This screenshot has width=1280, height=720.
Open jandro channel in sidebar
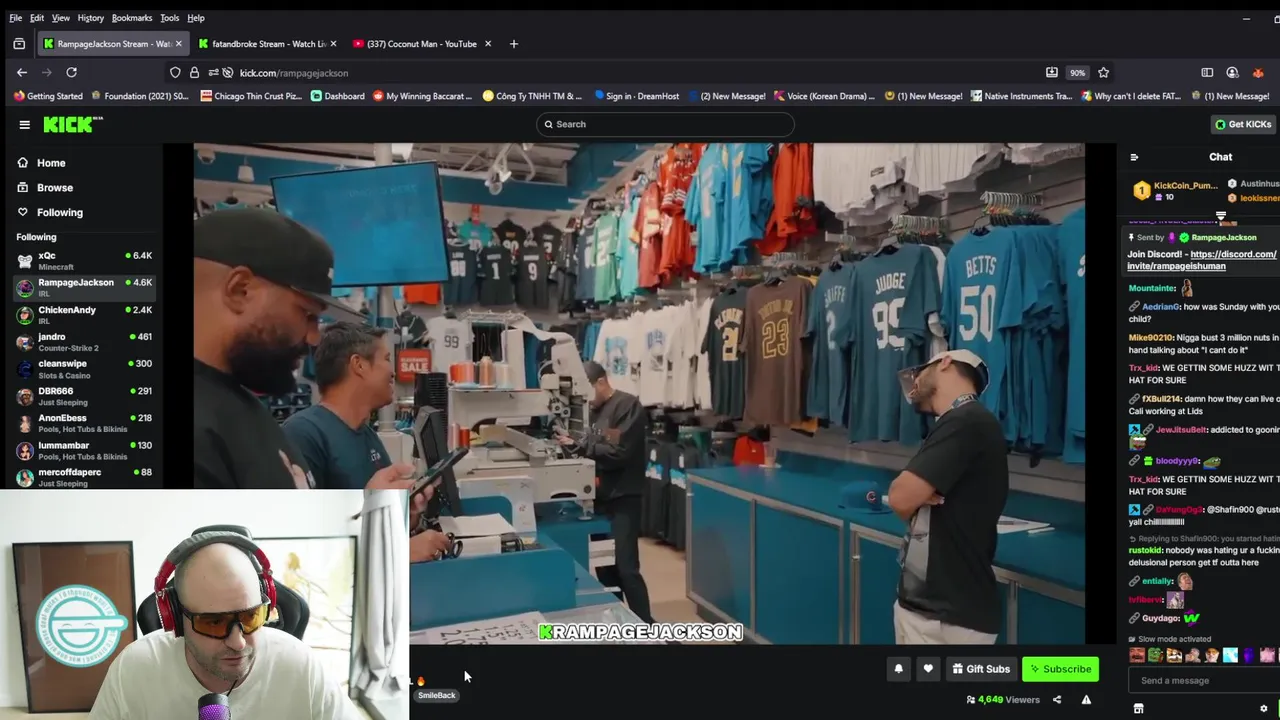coord(84,342)
